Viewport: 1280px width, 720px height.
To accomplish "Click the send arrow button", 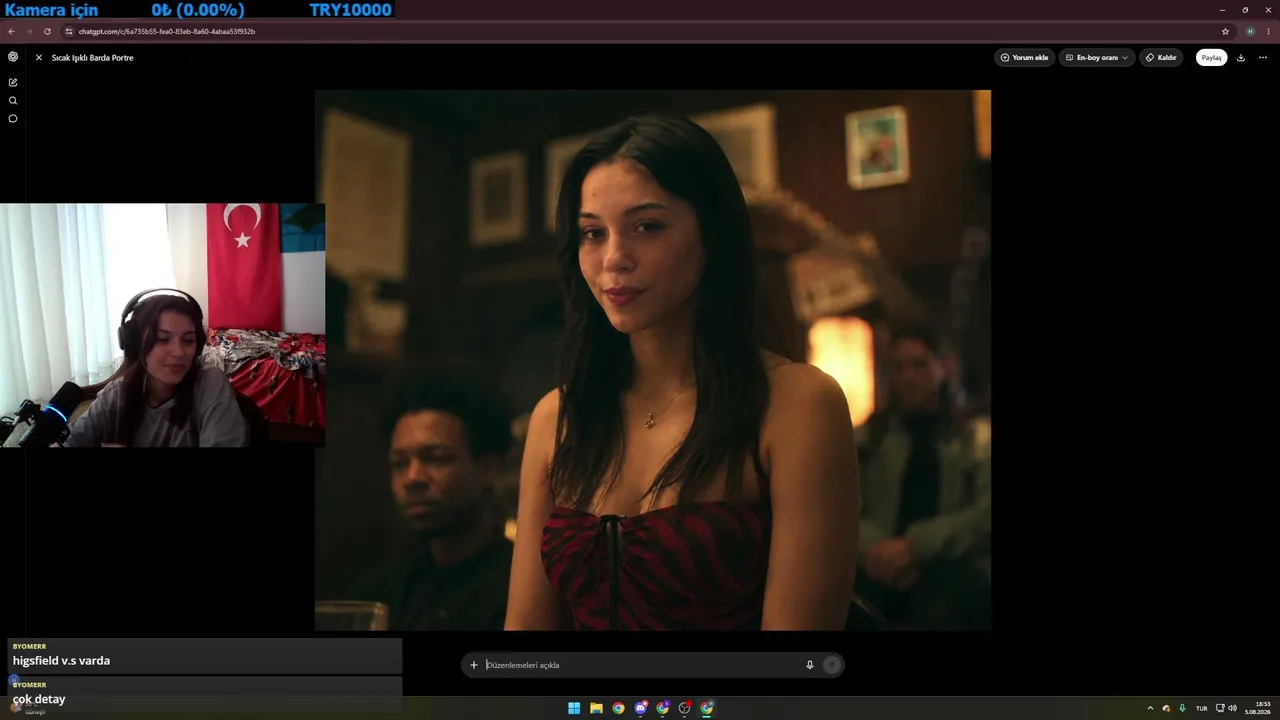I will [832, 665].
